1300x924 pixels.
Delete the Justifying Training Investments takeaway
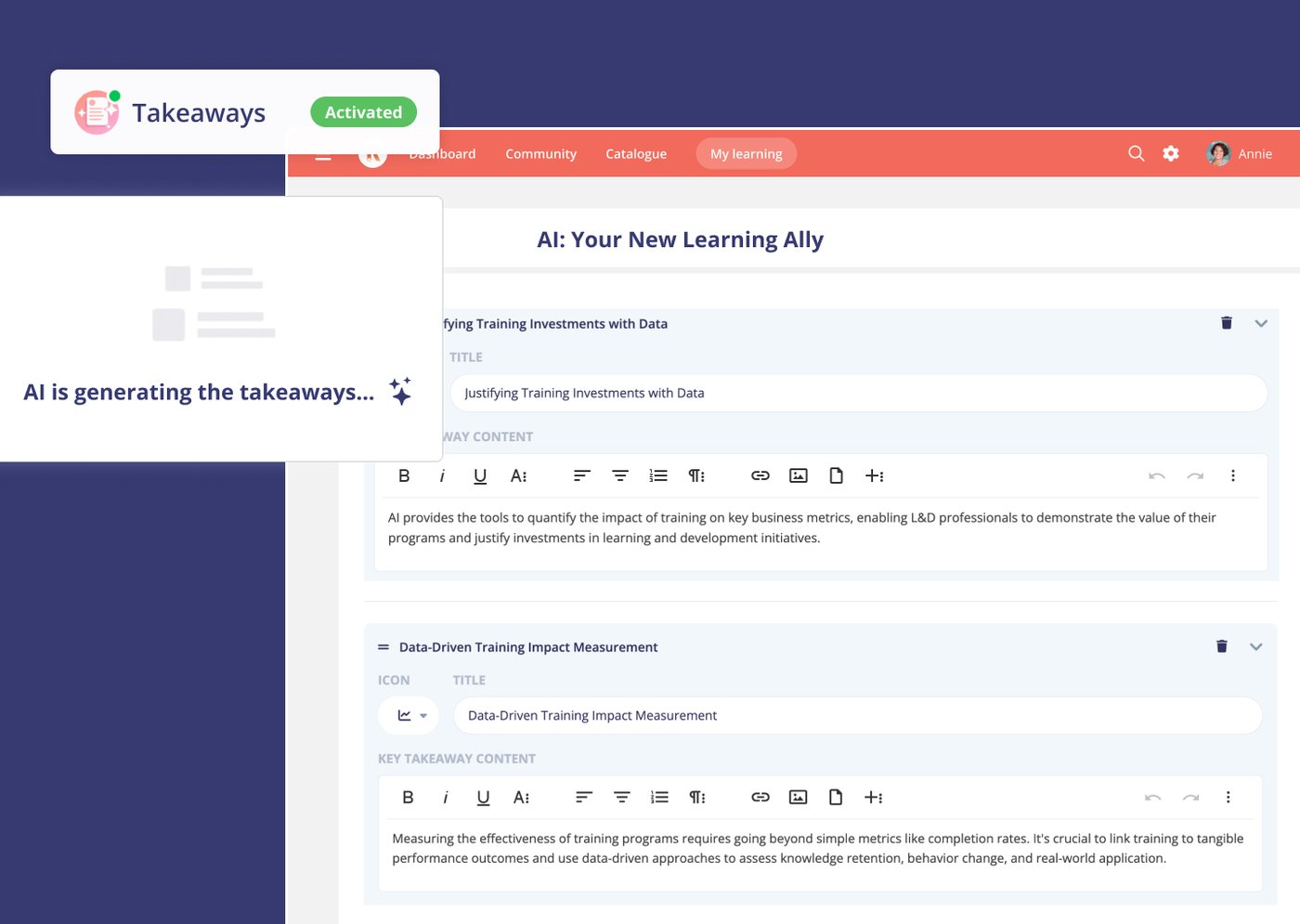1227,323
